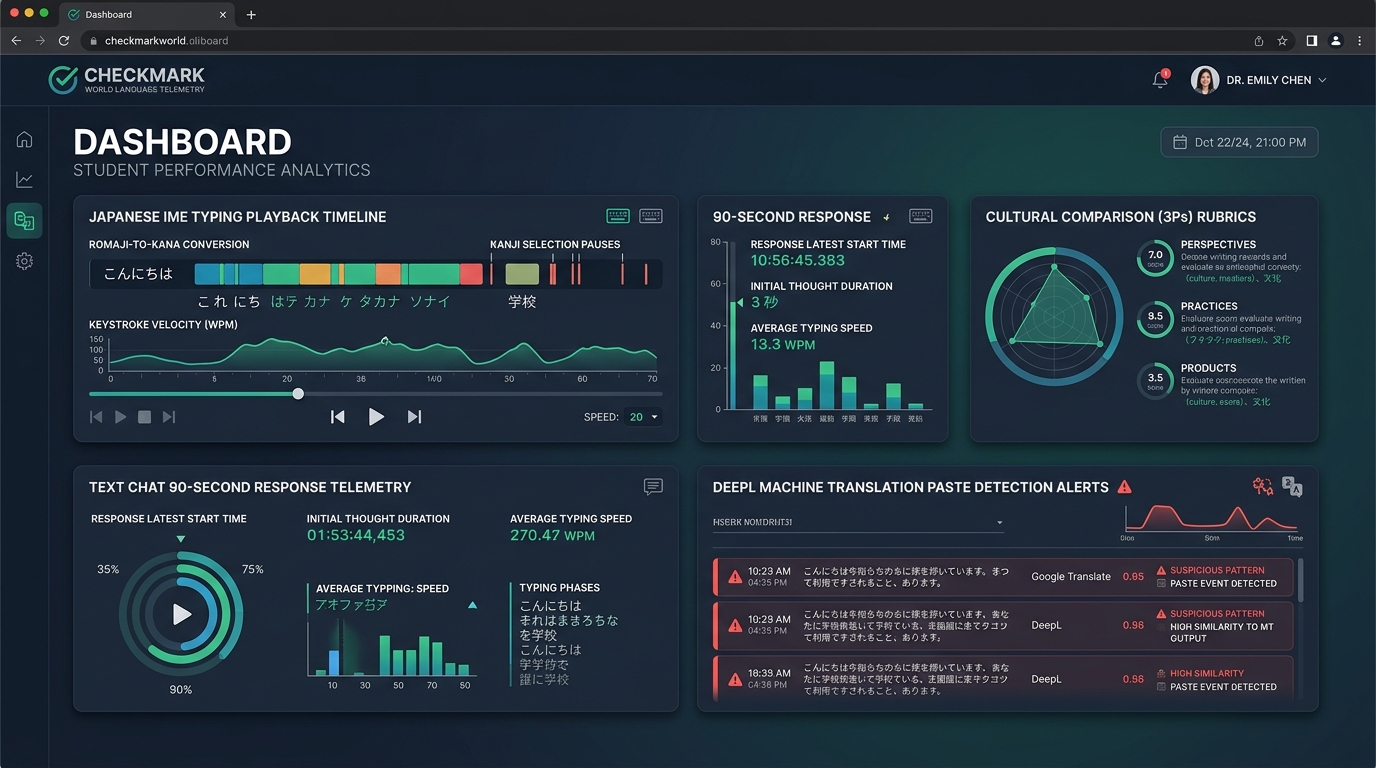Click the olive green kanji selection block
Viewport: 1376px width, 768px height.
(x=522, y=274)
